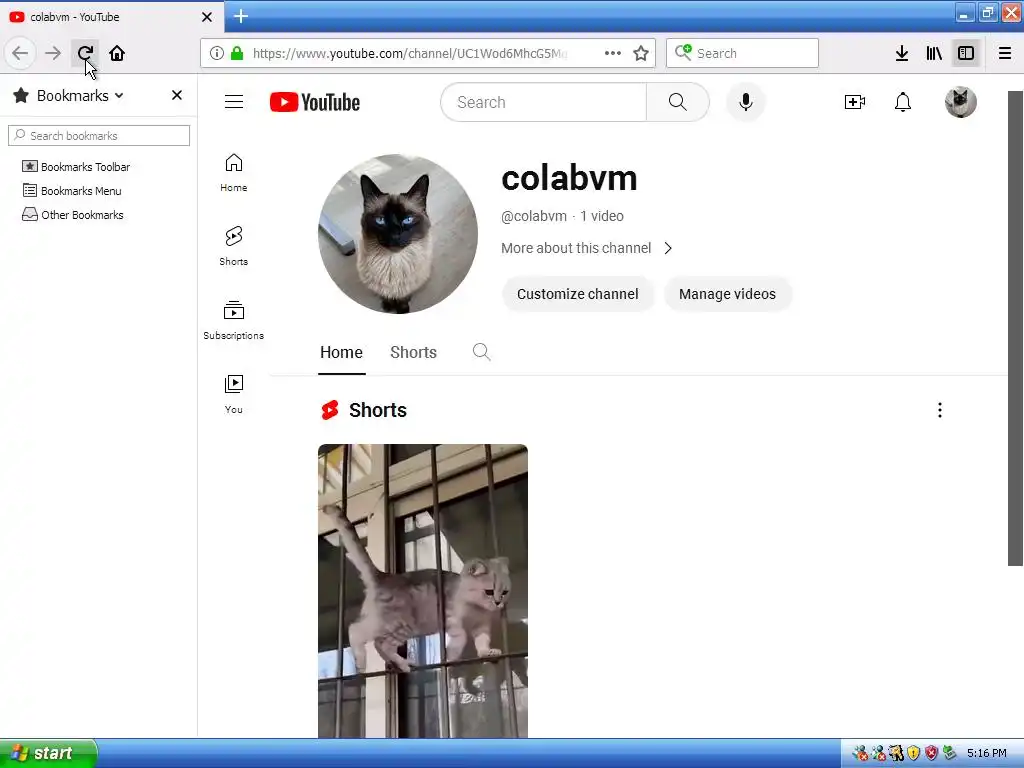Image resolution: width=1024 pixels, height=768 pixels.
Task: Click the browser forward arrow
Action: point(53,53)
